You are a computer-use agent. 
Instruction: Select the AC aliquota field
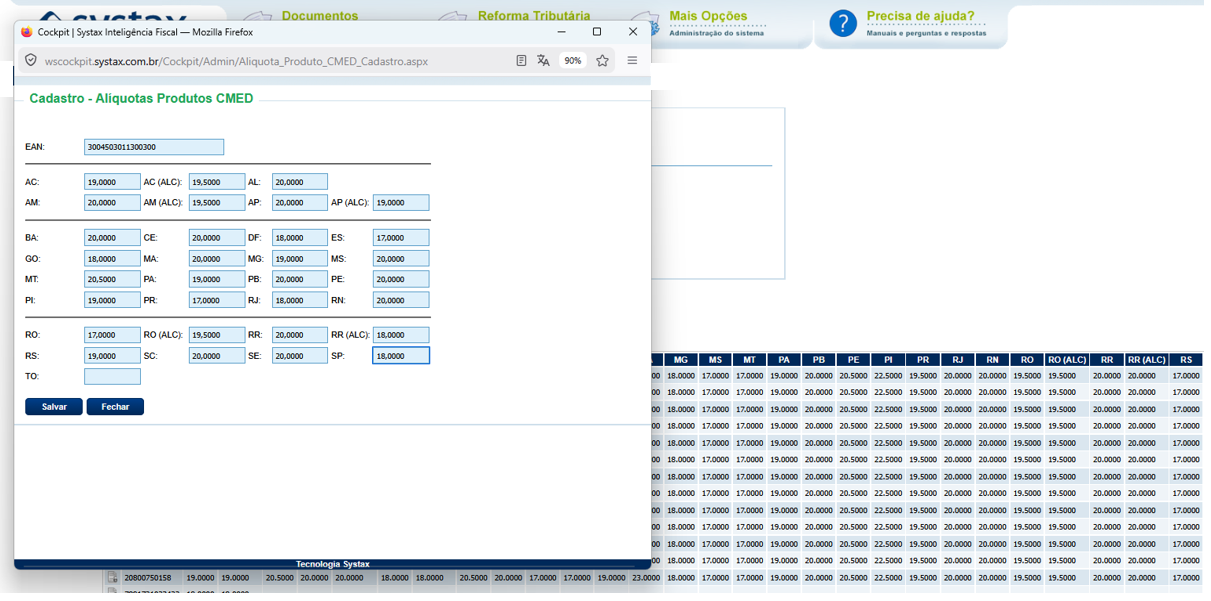click(112, 182)
